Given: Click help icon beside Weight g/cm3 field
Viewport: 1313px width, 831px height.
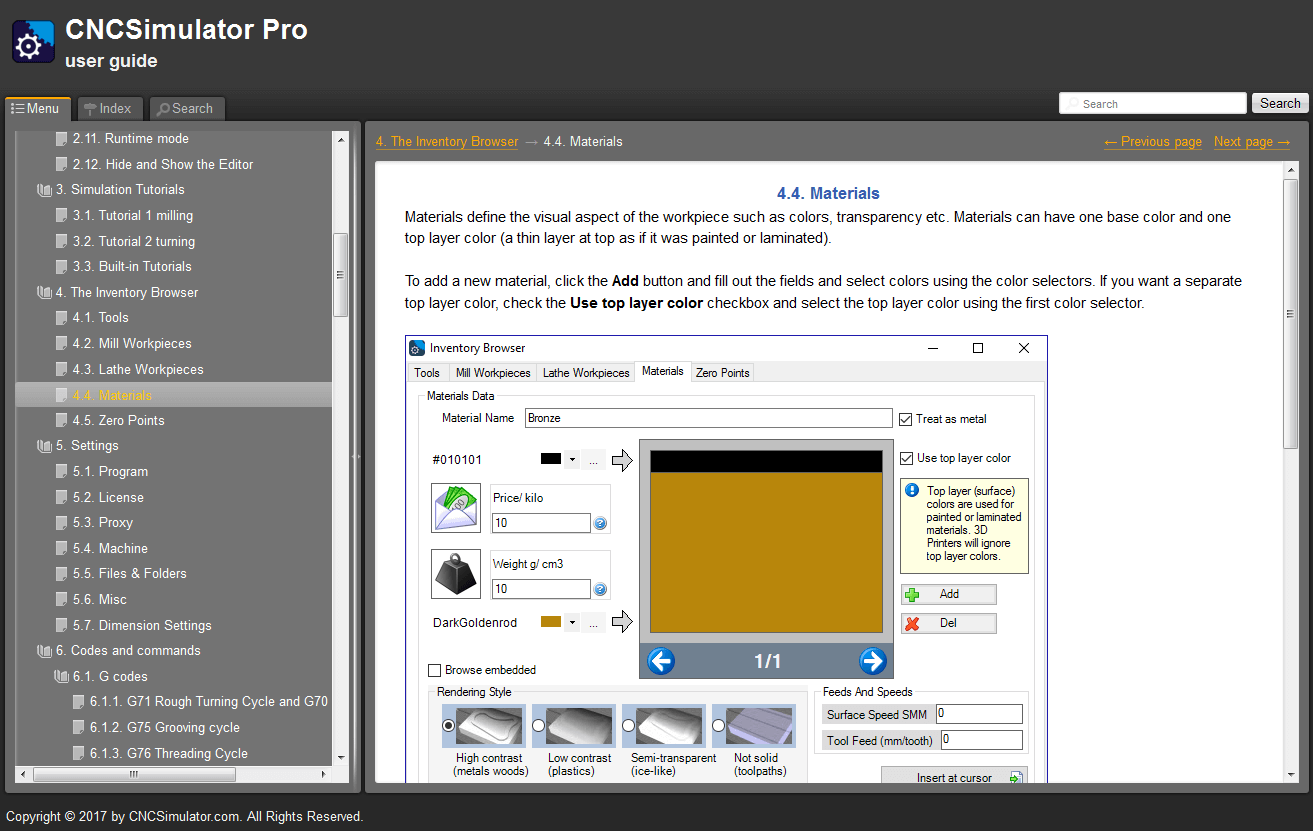Looking at the screenshot, I should (600, 589).
